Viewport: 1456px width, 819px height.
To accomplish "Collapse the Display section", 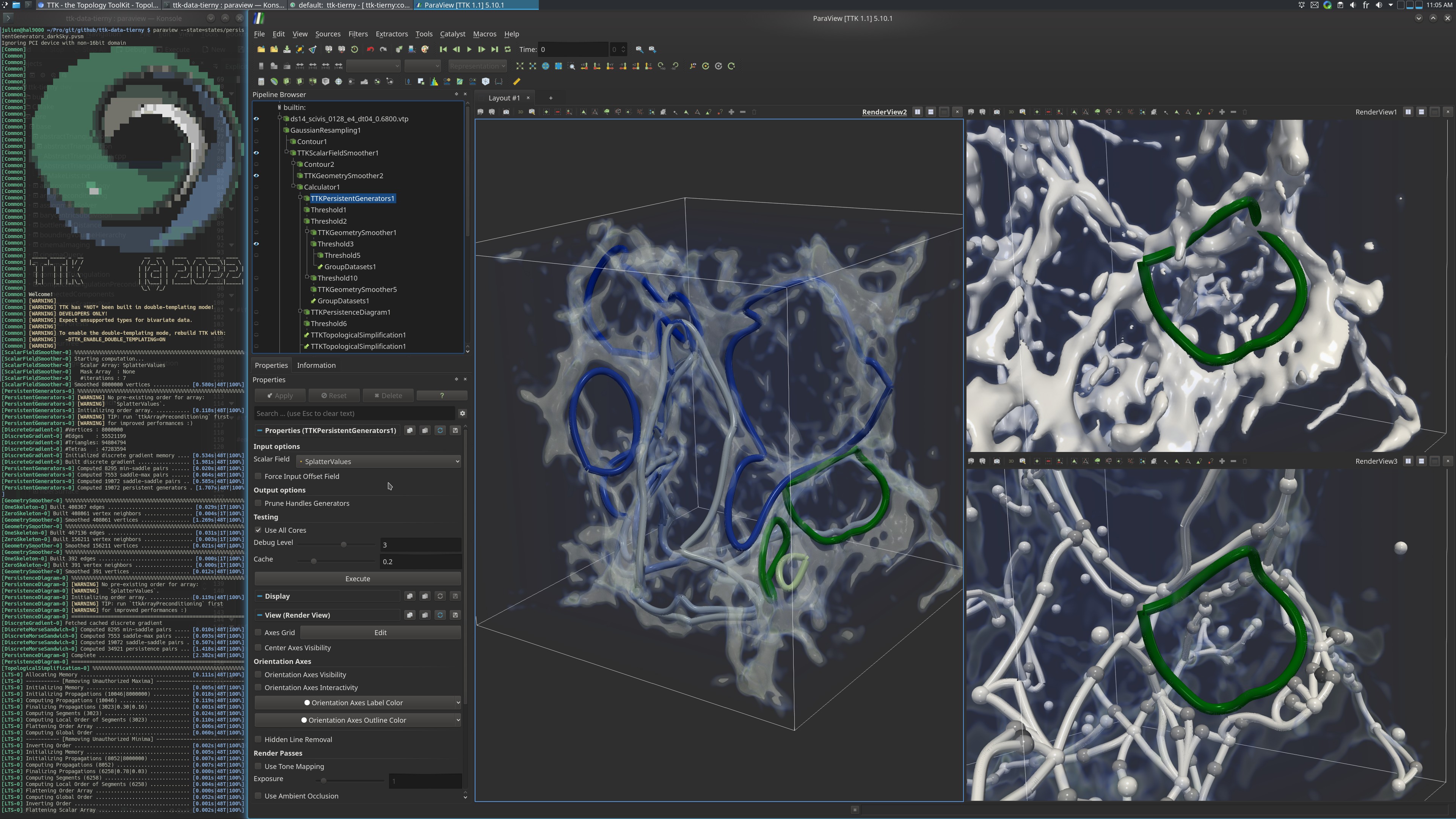I will (259, 596).
